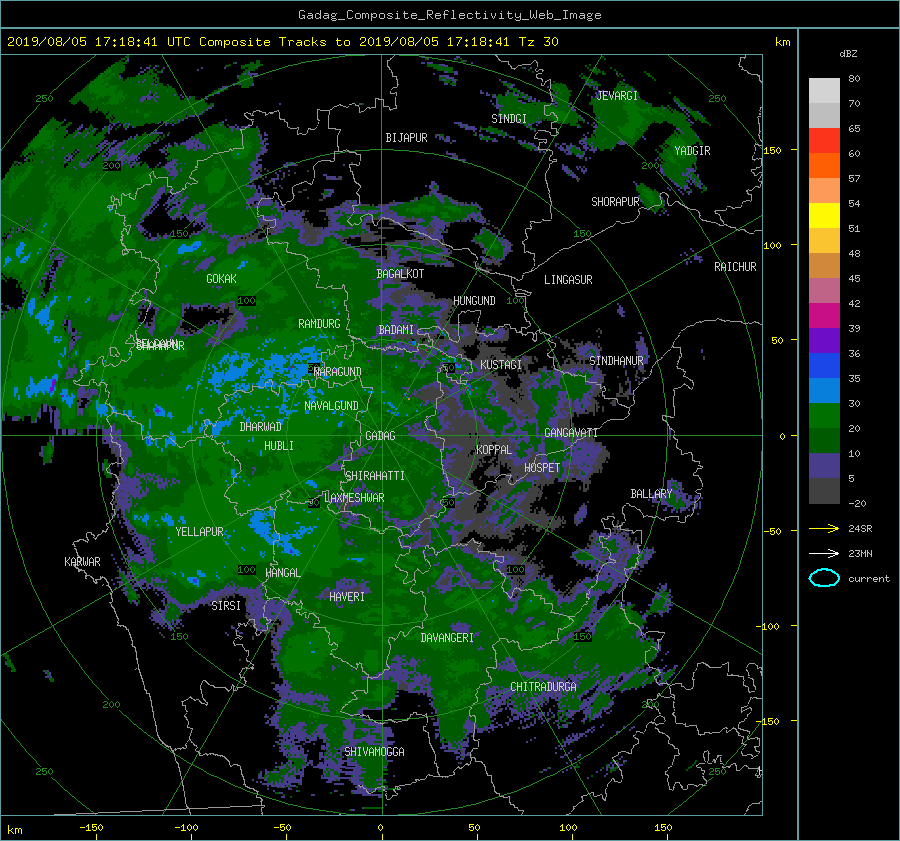
Task: Click the SHORAPUR city label
Action: (x=615, y=202)
